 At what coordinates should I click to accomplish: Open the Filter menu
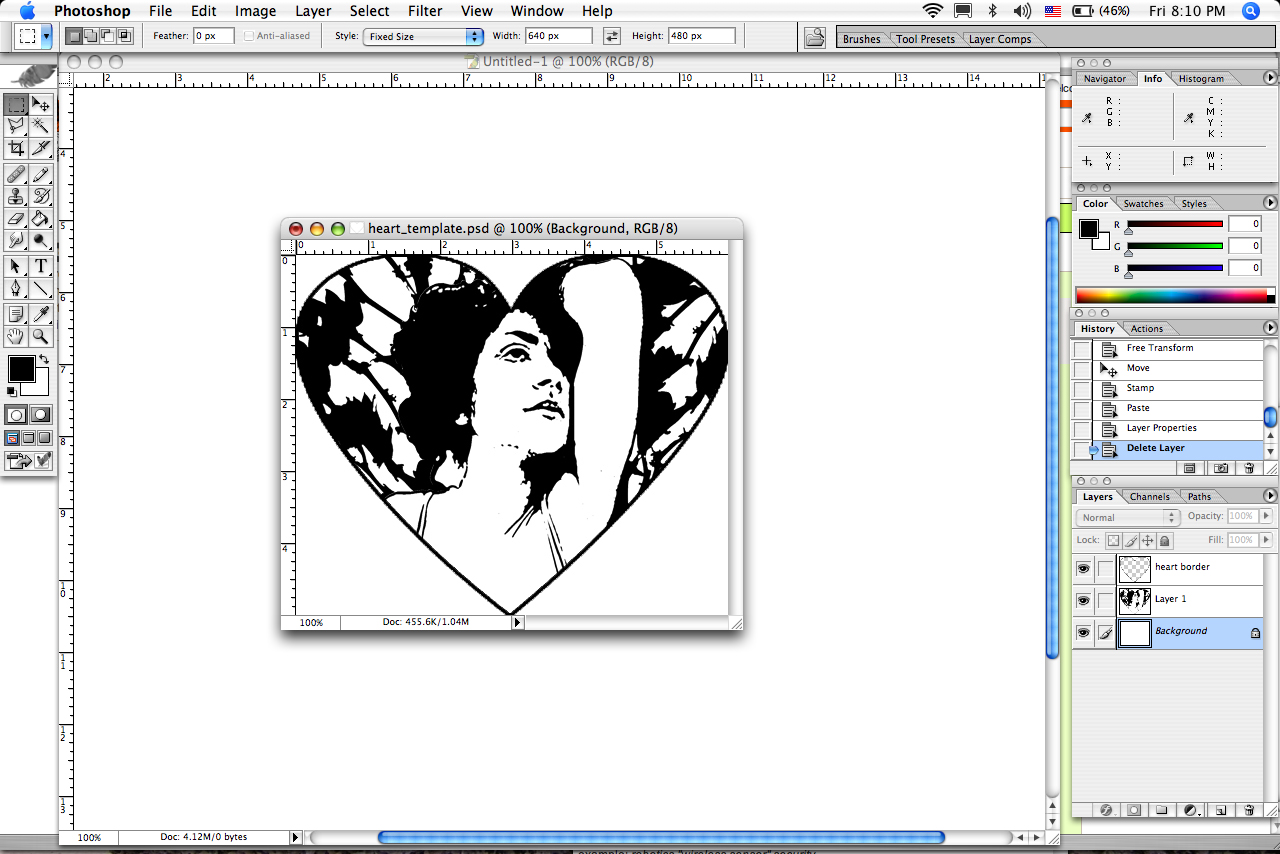(x=425, y=11)
